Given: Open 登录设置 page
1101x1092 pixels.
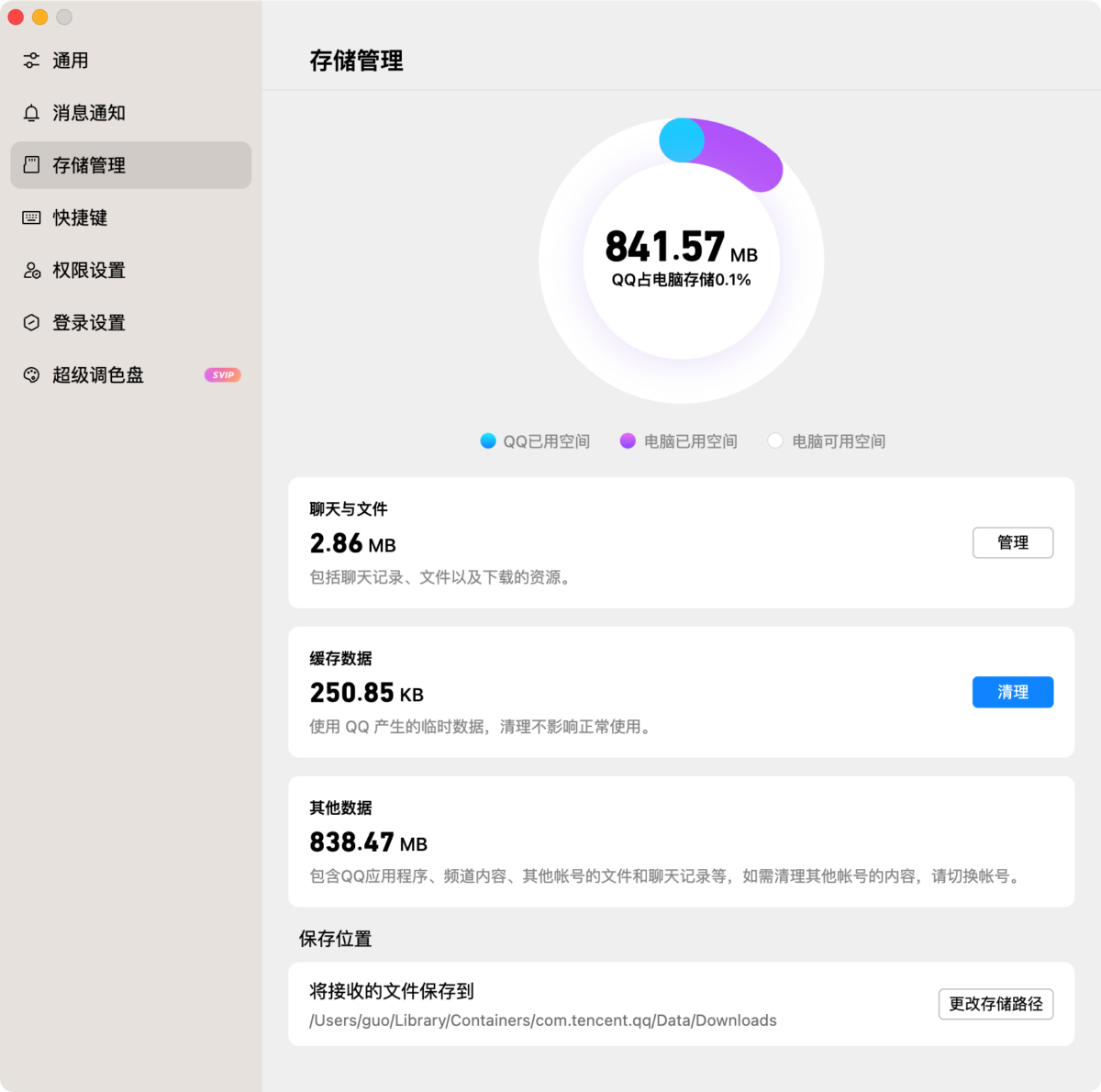Looking at the screenshot, I should click(130, 322).
